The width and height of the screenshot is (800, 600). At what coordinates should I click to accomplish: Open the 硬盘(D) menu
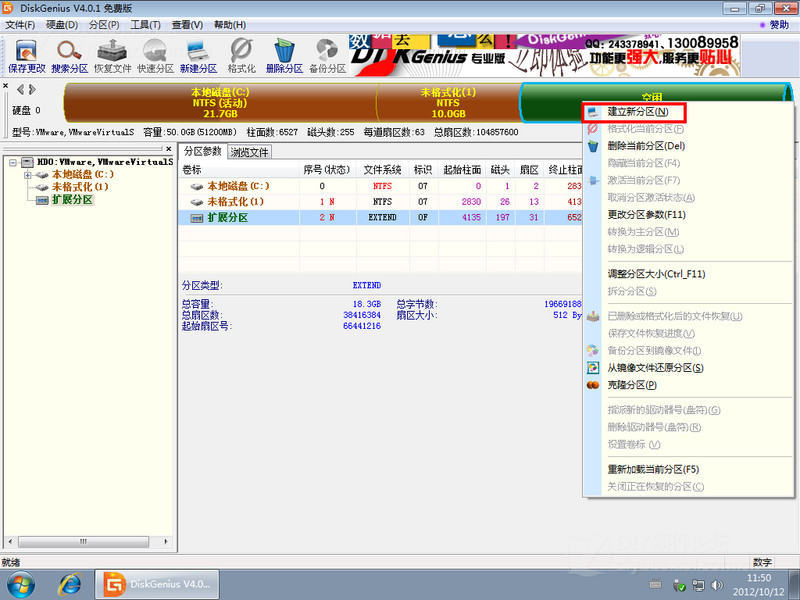62,25
